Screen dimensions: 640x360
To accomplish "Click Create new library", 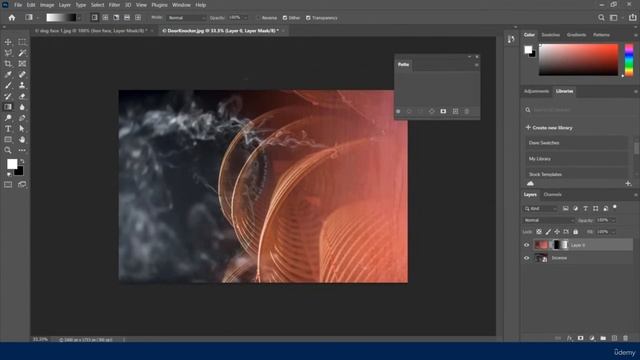I will click(x=549, y=128).
